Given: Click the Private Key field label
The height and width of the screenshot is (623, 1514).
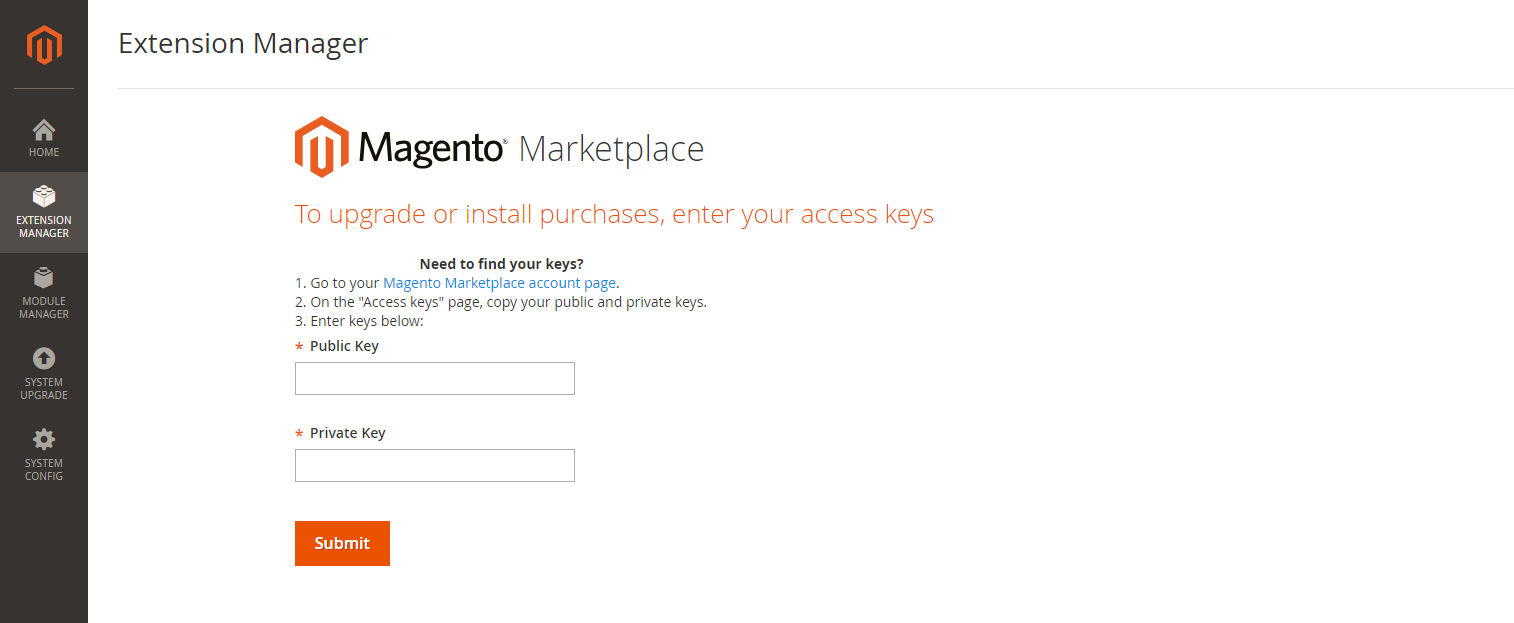Looking at the screenshot, I should [x=347, y=433].
